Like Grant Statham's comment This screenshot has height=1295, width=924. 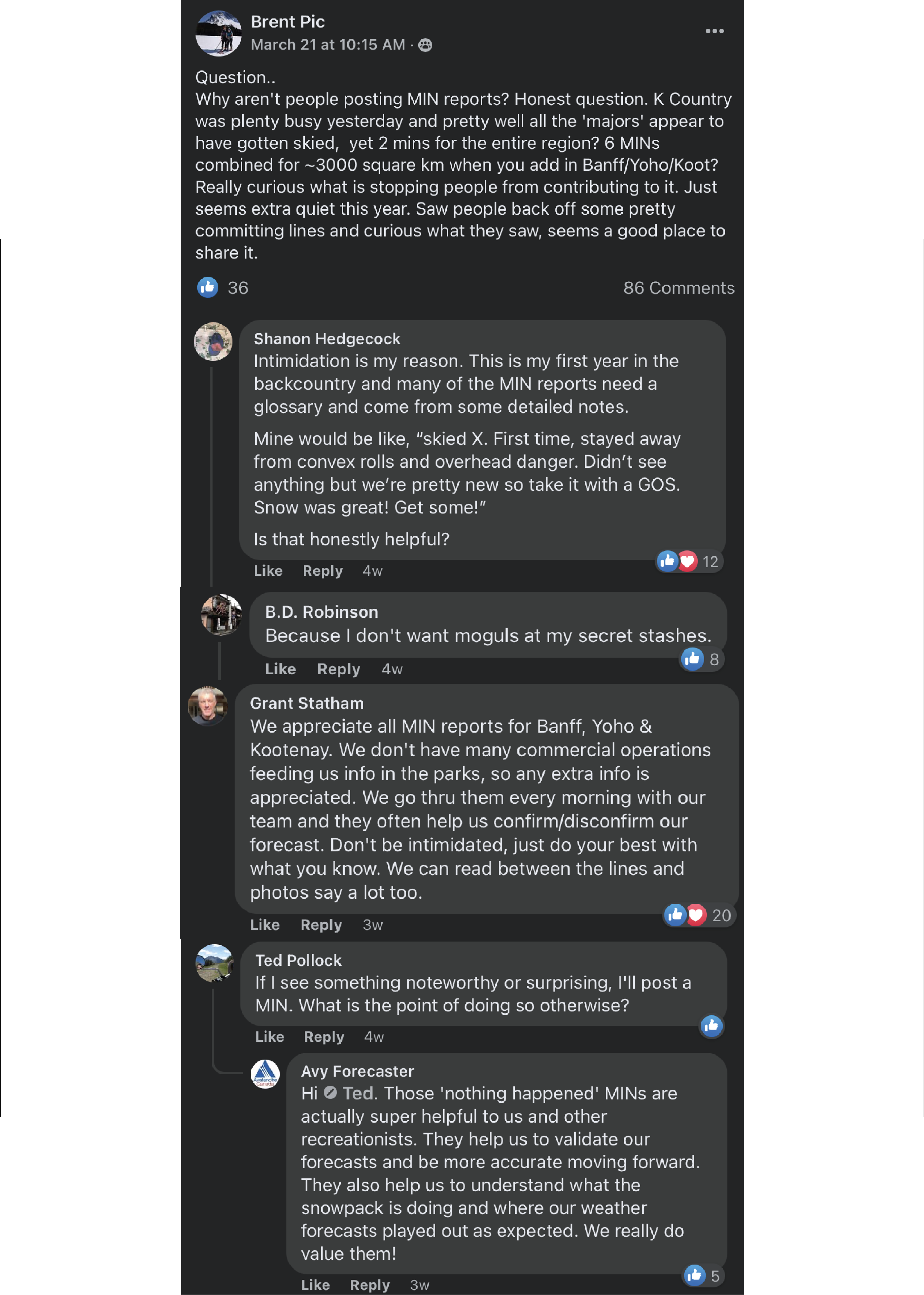tap(265, 925)
